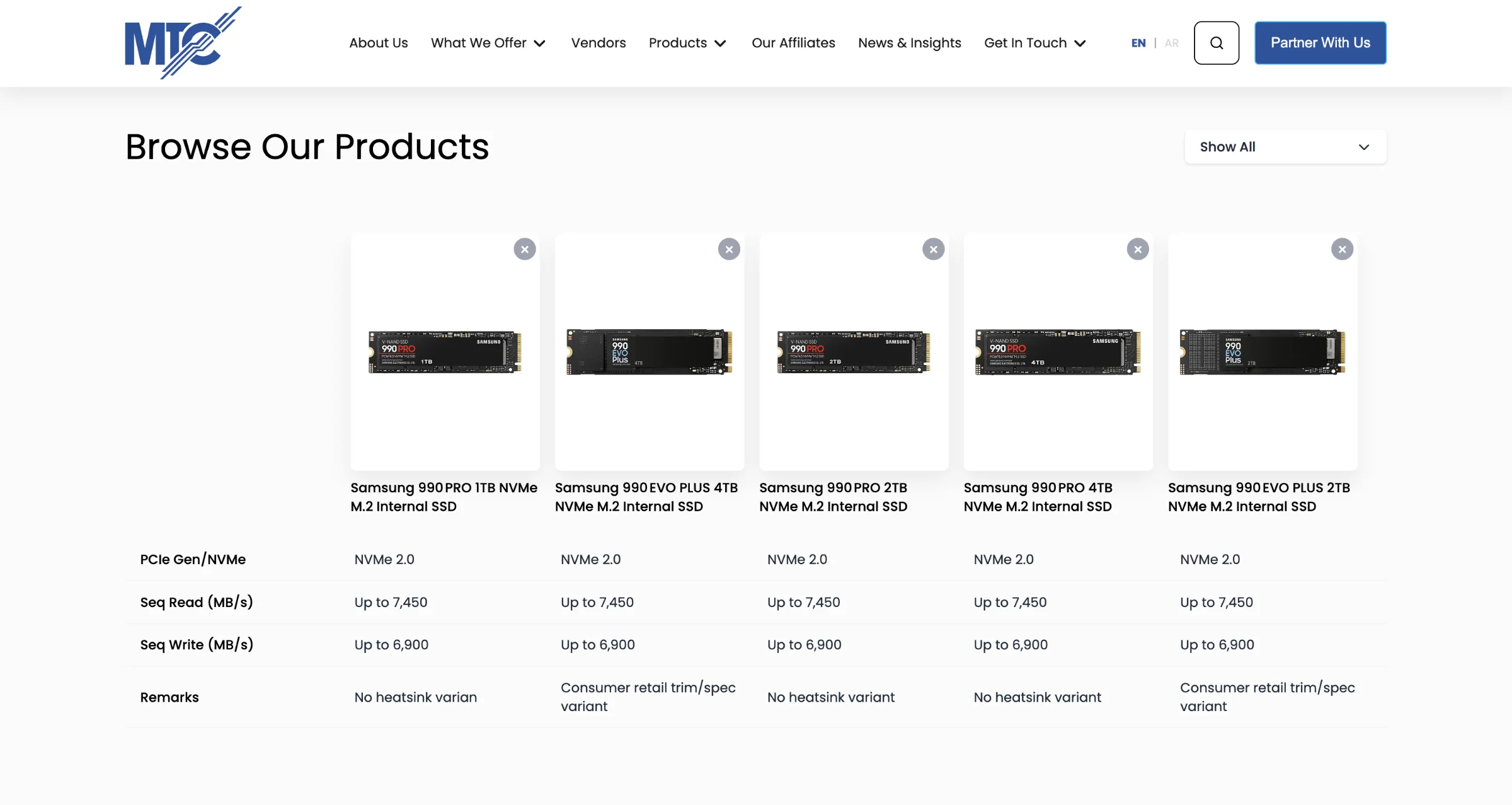Remove Samsung 990 PRO 1TB from comparison
This screenshot has width=1512, height=805.
525,249
